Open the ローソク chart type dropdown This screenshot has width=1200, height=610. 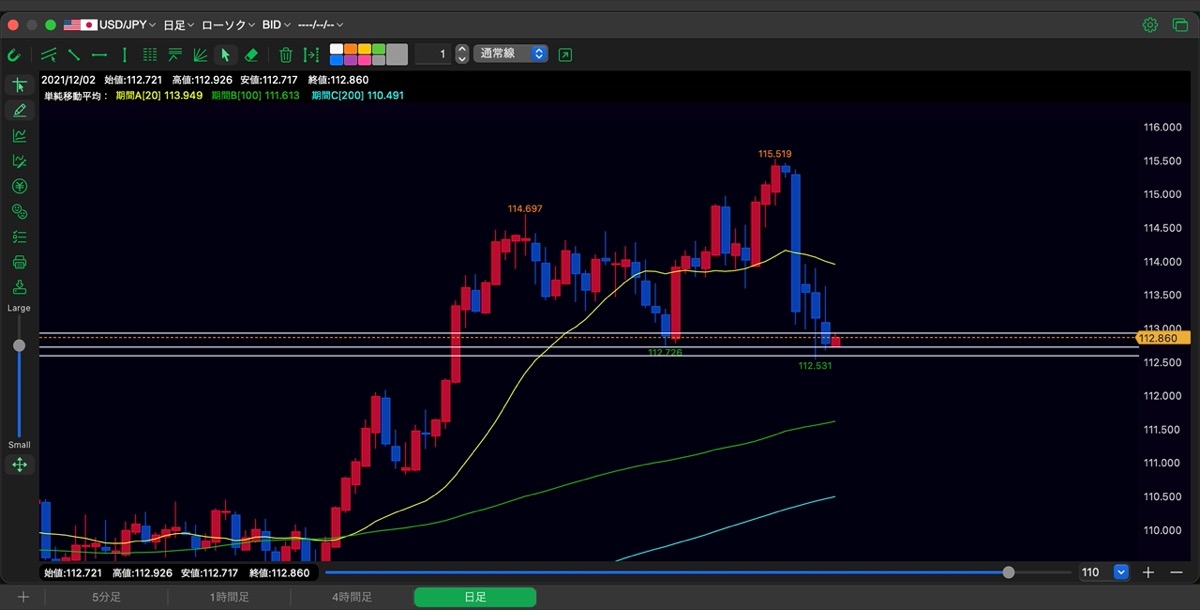coord(227,25)
